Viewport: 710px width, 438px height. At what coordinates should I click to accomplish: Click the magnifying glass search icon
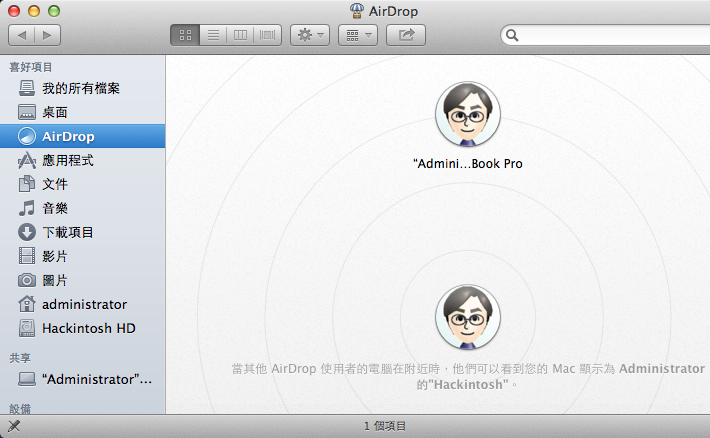coord(512,35)
